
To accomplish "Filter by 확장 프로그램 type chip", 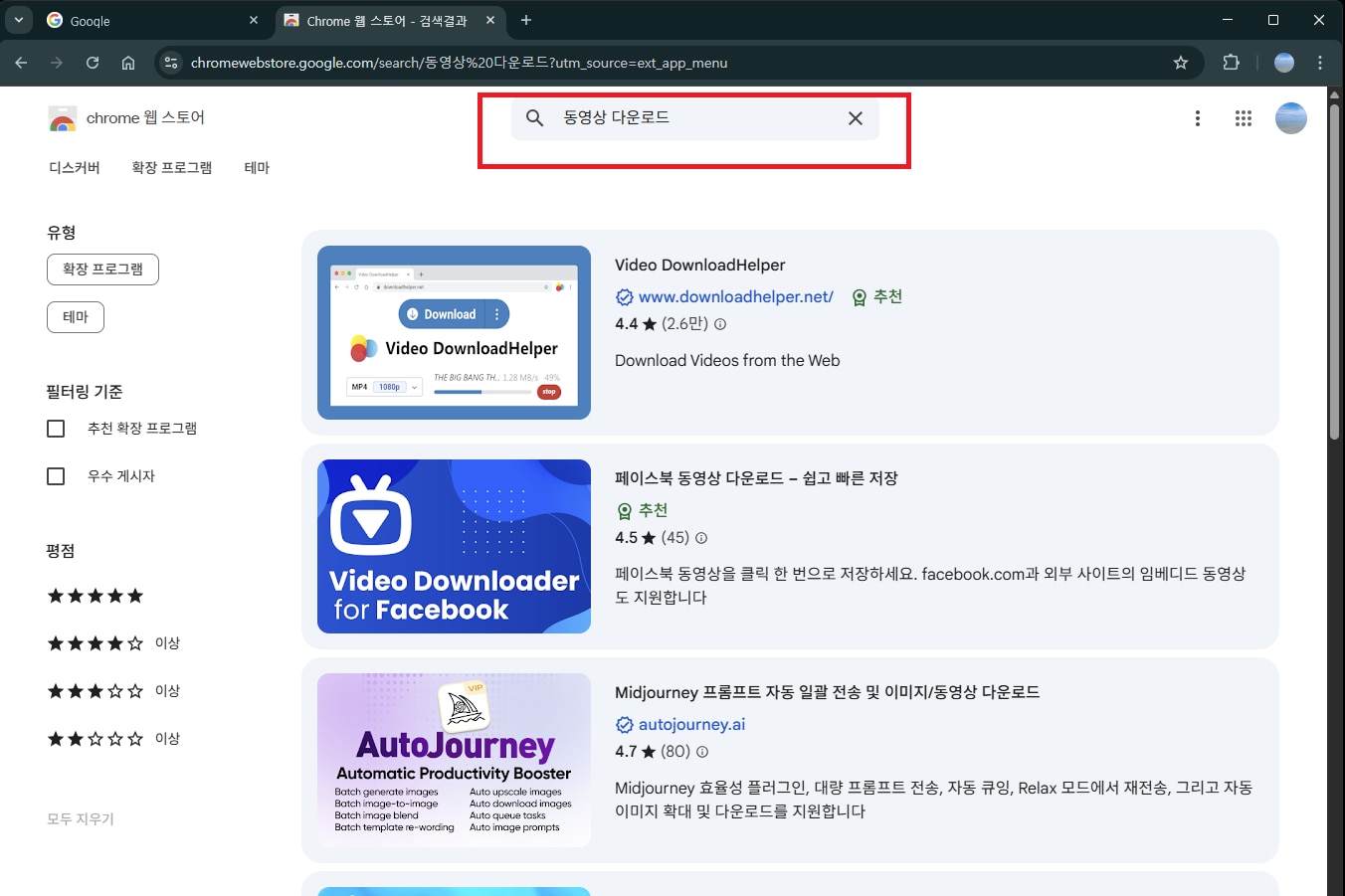I will tap(102, 269).
